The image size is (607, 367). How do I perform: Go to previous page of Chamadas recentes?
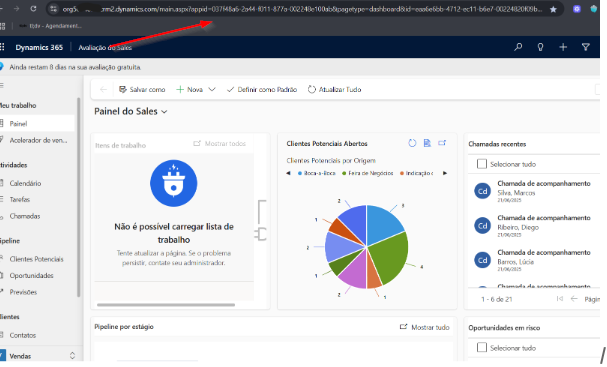point(574,298)
